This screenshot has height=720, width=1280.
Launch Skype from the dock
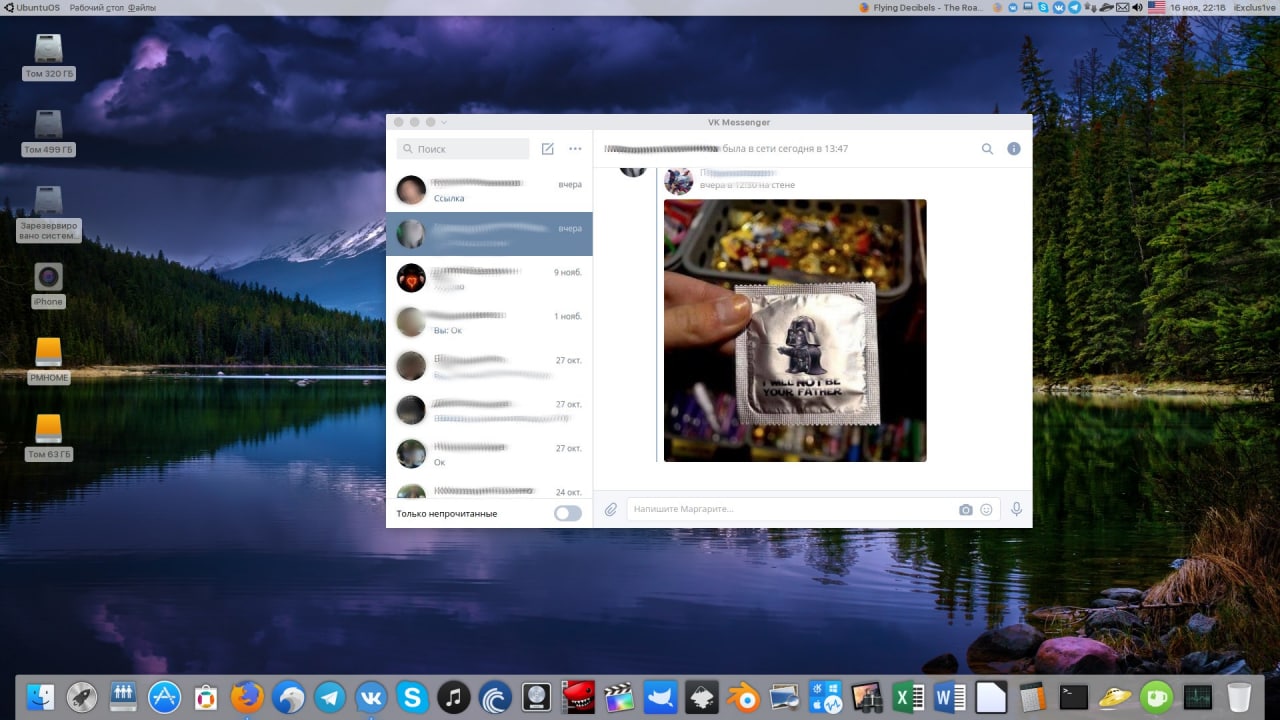[412, 697]
